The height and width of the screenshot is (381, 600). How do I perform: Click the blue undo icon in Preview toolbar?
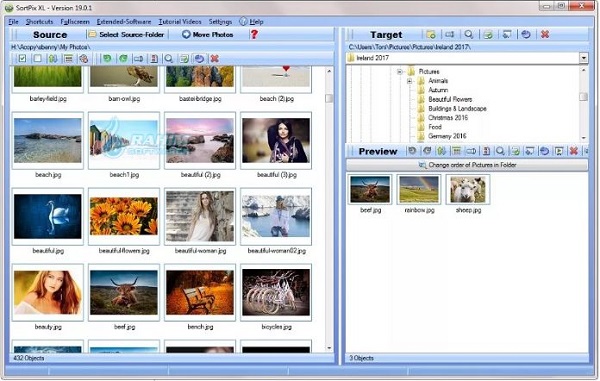pyautogui.click(x=544, y=151)
